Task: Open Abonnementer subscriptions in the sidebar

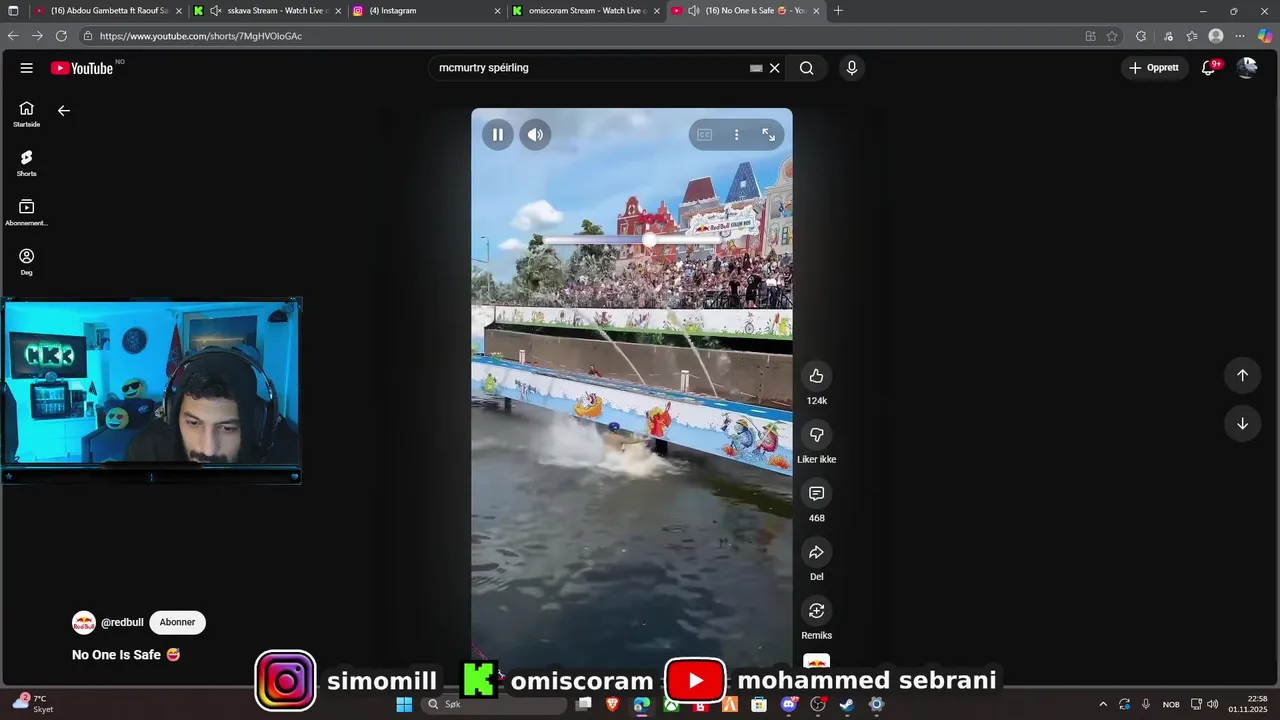Action: (x=27, y=212)
